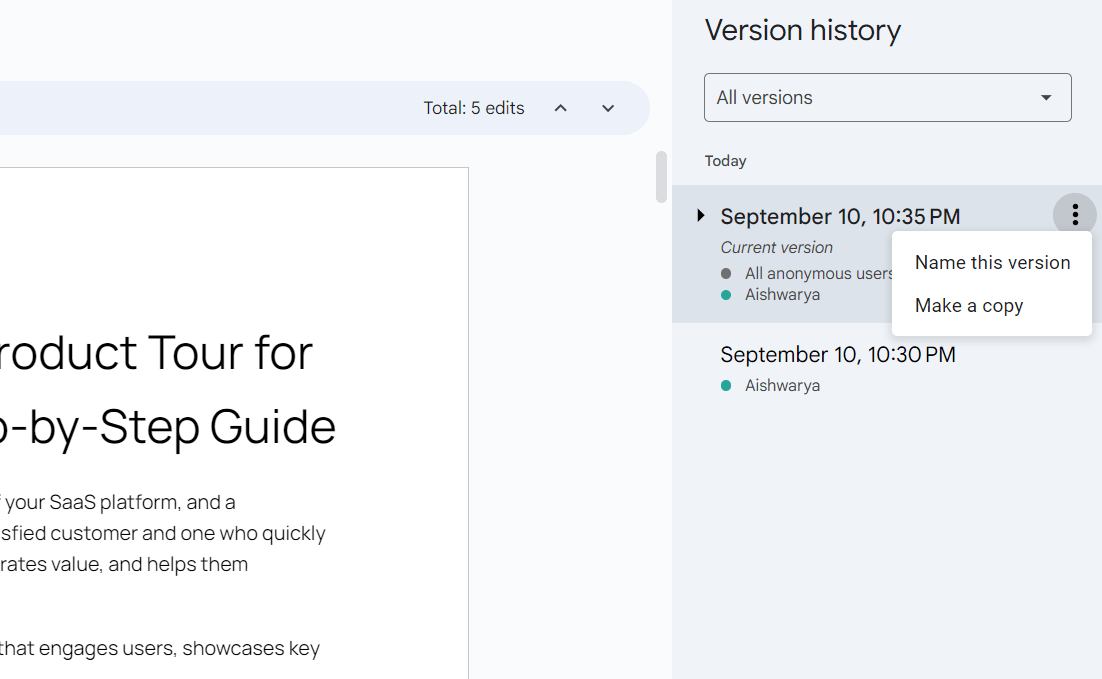The width and height of the screenshot is (1102, 679).
Task: Go to next edit with down chevron
Action: (608, 108)
